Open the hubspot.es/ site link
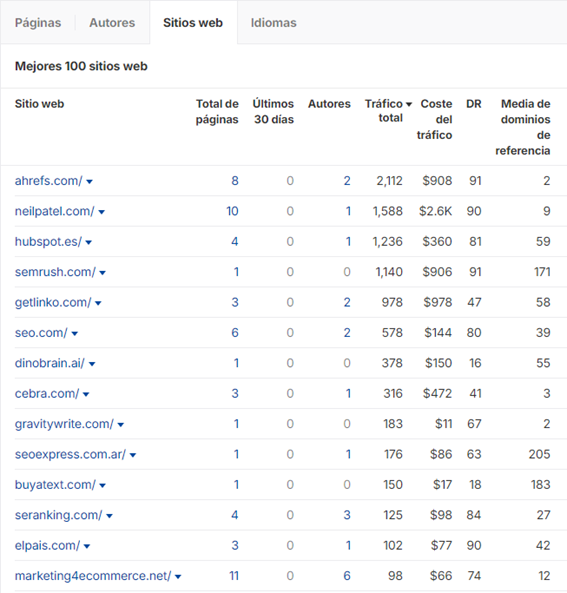The image size is (567, 593). (x=48, y=241)
